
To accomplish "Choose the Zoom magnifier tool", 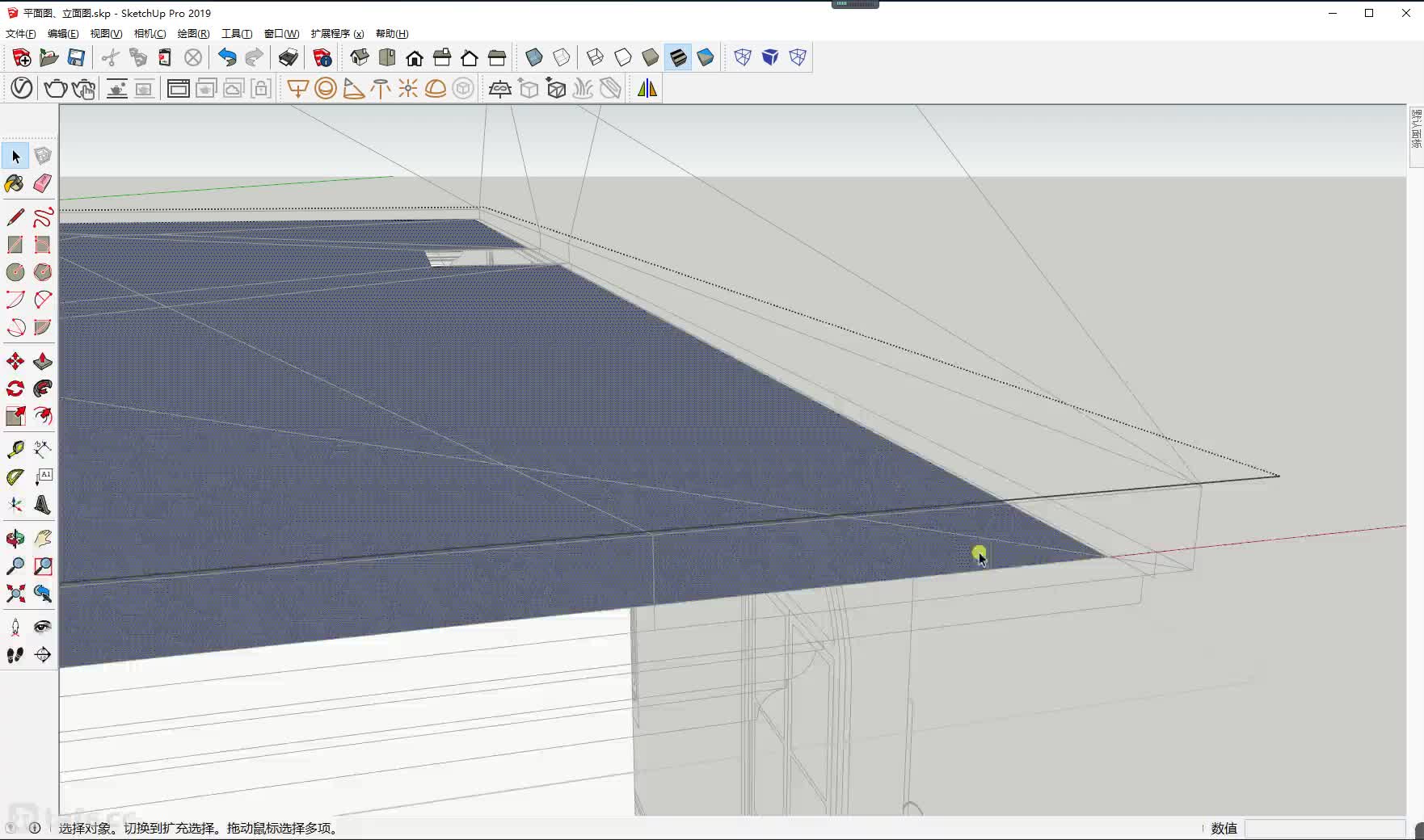I will coord(15,565).
